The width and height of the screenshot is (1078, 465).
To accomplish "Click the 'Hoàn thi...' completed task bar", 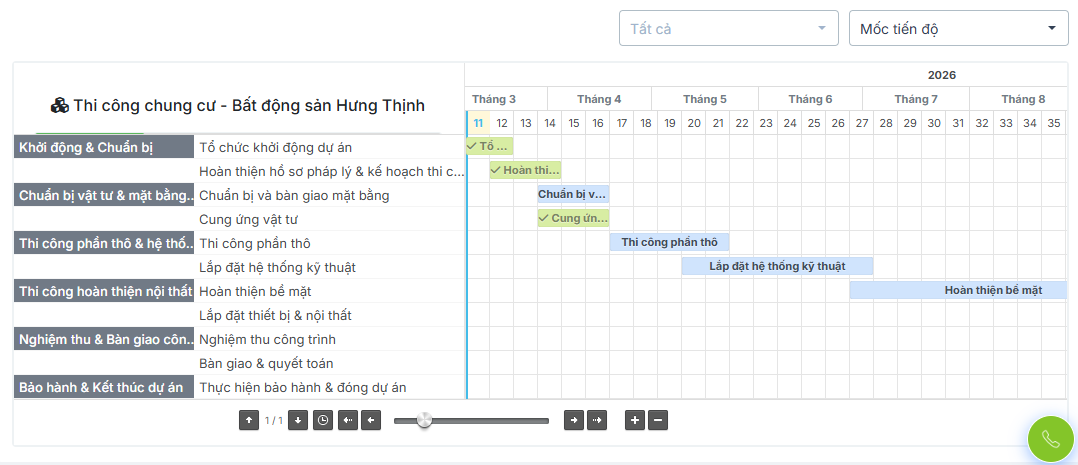I will pyautogui.click(x=525, y=170).
